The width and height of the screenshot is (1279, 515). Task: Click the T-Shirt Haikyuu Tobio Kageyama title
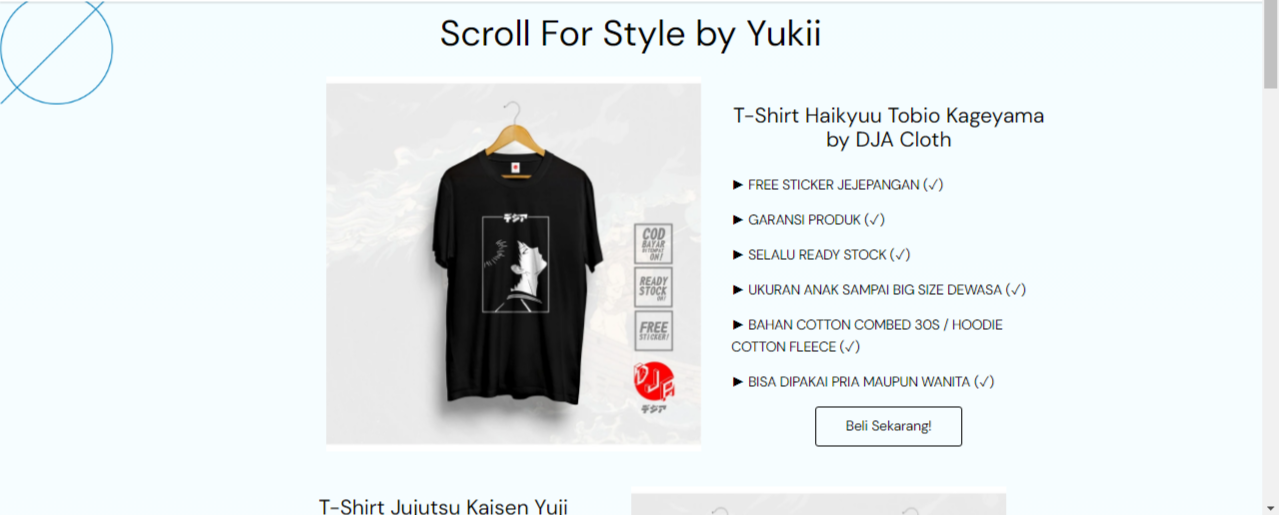[888, 127]
